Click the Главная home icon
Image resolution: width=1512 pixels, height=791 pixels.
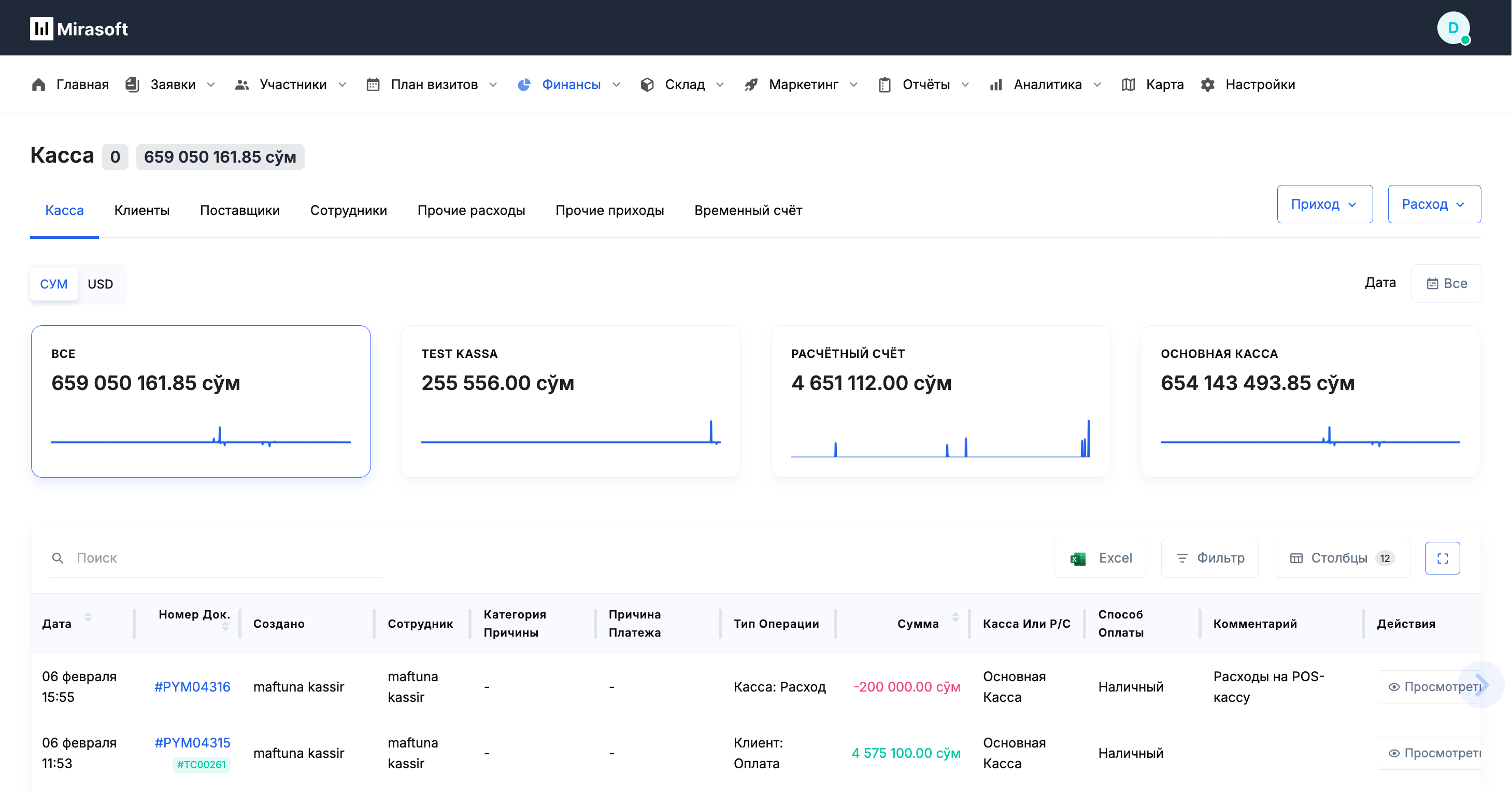(x=39, y=84)
